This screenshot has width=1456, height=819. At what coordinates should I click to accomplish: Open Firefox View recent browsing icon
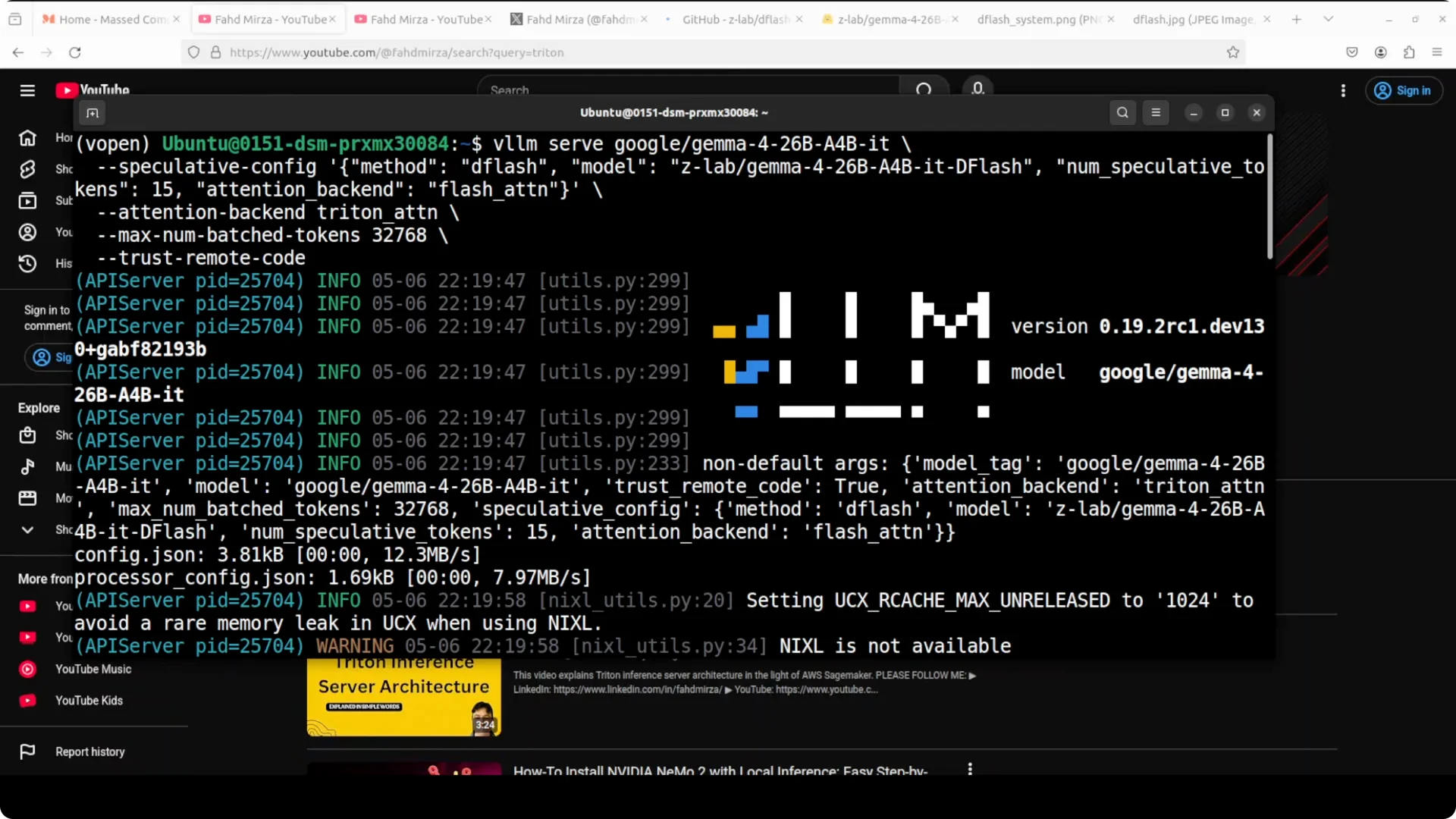14,19
